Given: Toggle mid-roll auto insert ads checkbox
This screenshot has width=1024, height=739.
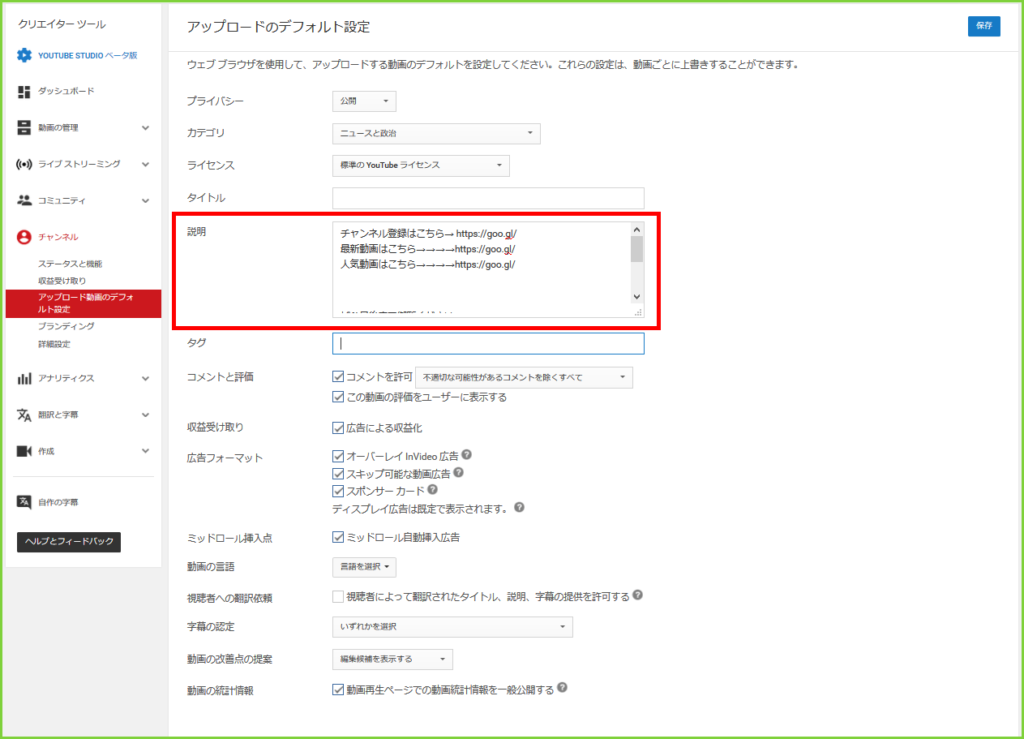Looking at the screenshot, I should [338, 537].
